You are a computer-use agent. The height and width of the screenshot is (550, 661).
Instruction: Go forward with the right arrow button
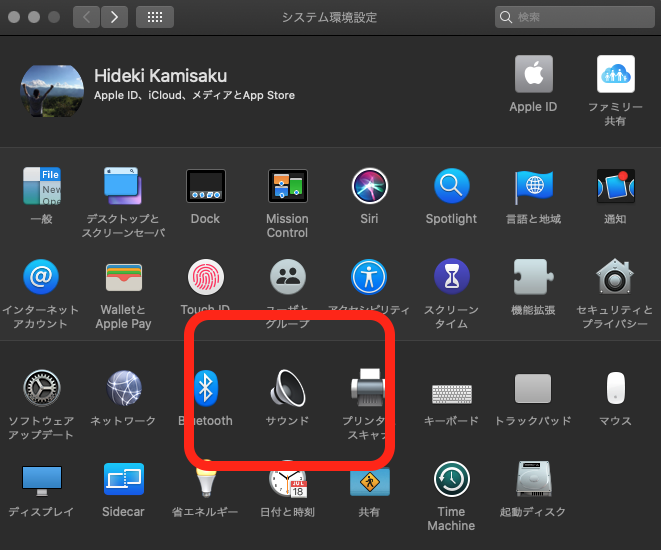[x=114, y=17]
